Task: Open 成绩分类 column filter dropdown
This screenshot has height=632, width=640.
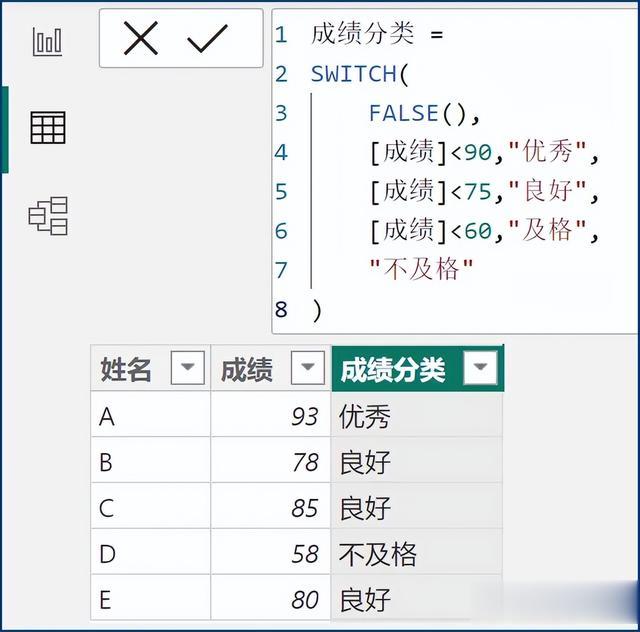Action: [x=480, y=367]
